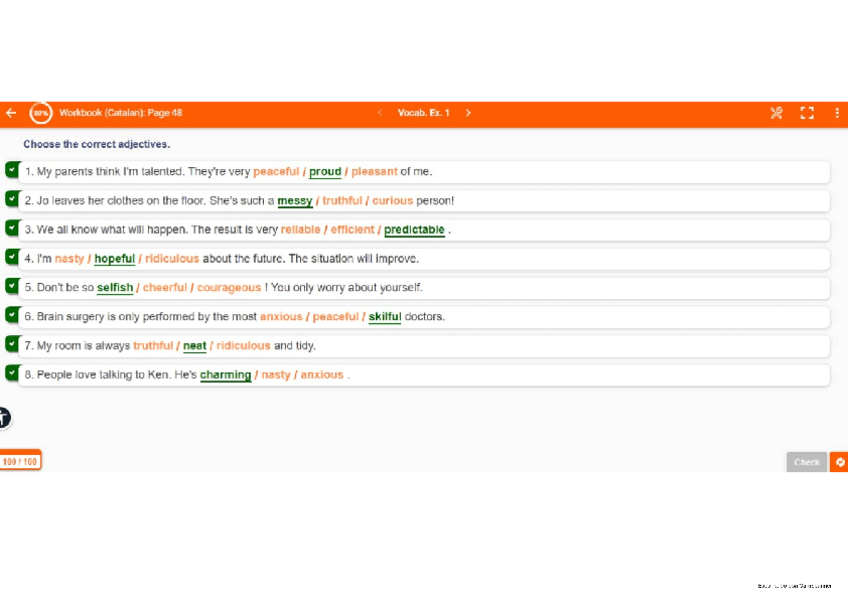Select 'peaceful' in sentence 6
This screenshot has height=599, width=848.
pos(335,317)
